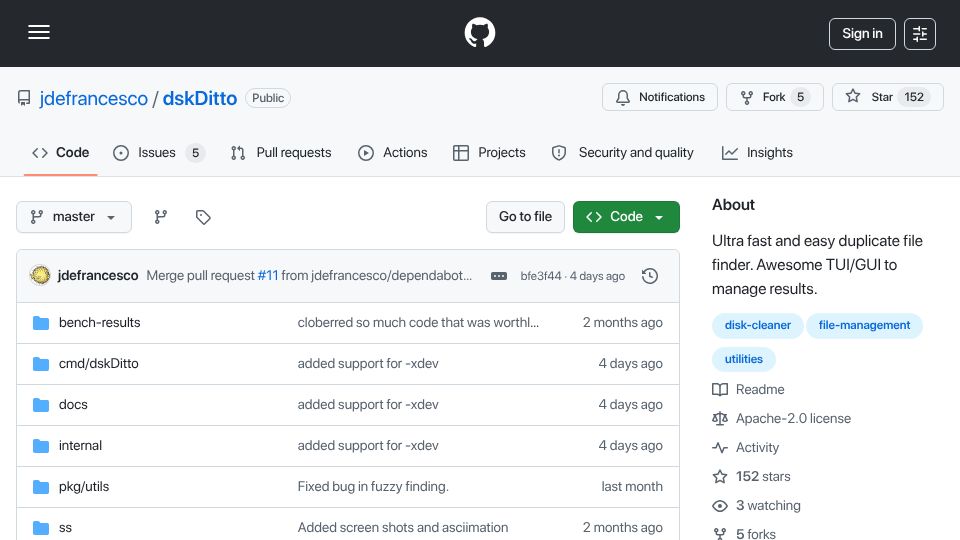This screenshot has height=540, width=960.
Task: Open commit bfe3f44 hash link
Action: pos(541,276)
